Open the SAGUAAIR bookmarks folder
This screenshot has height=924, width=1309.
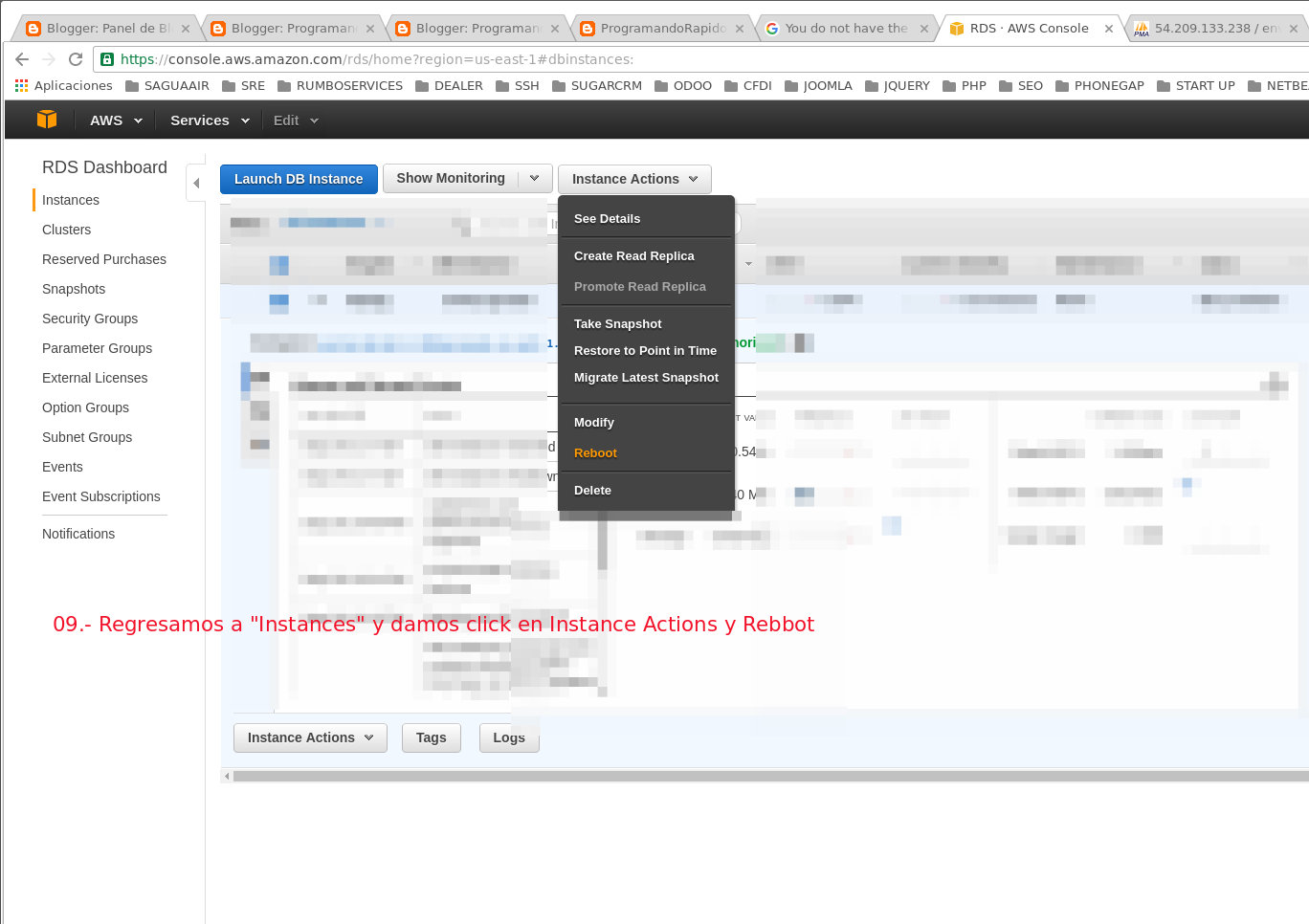pyautogui.click(x=167, y=86)
